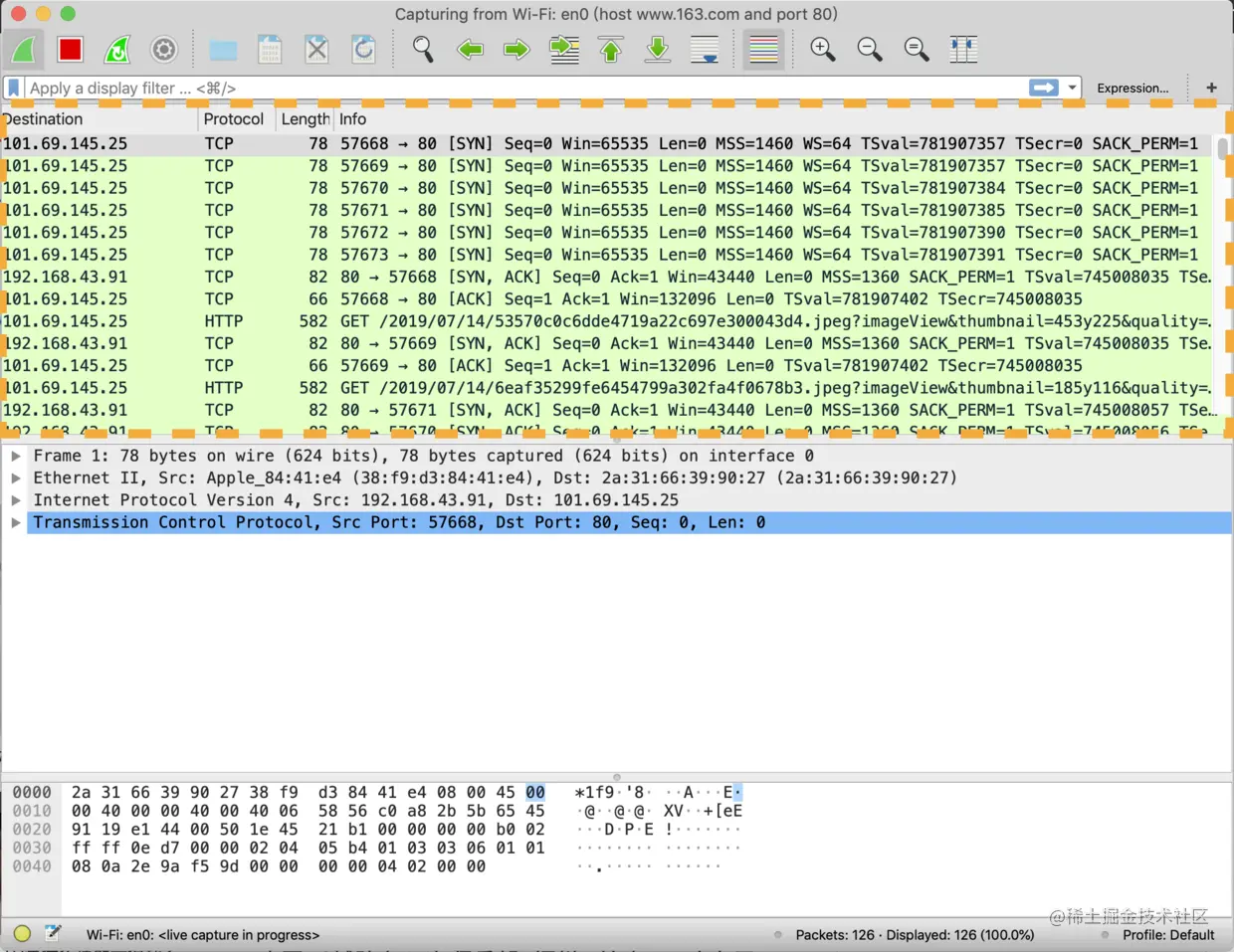Zoom in the packet text
1234x952 pixels.
point(822,49)
